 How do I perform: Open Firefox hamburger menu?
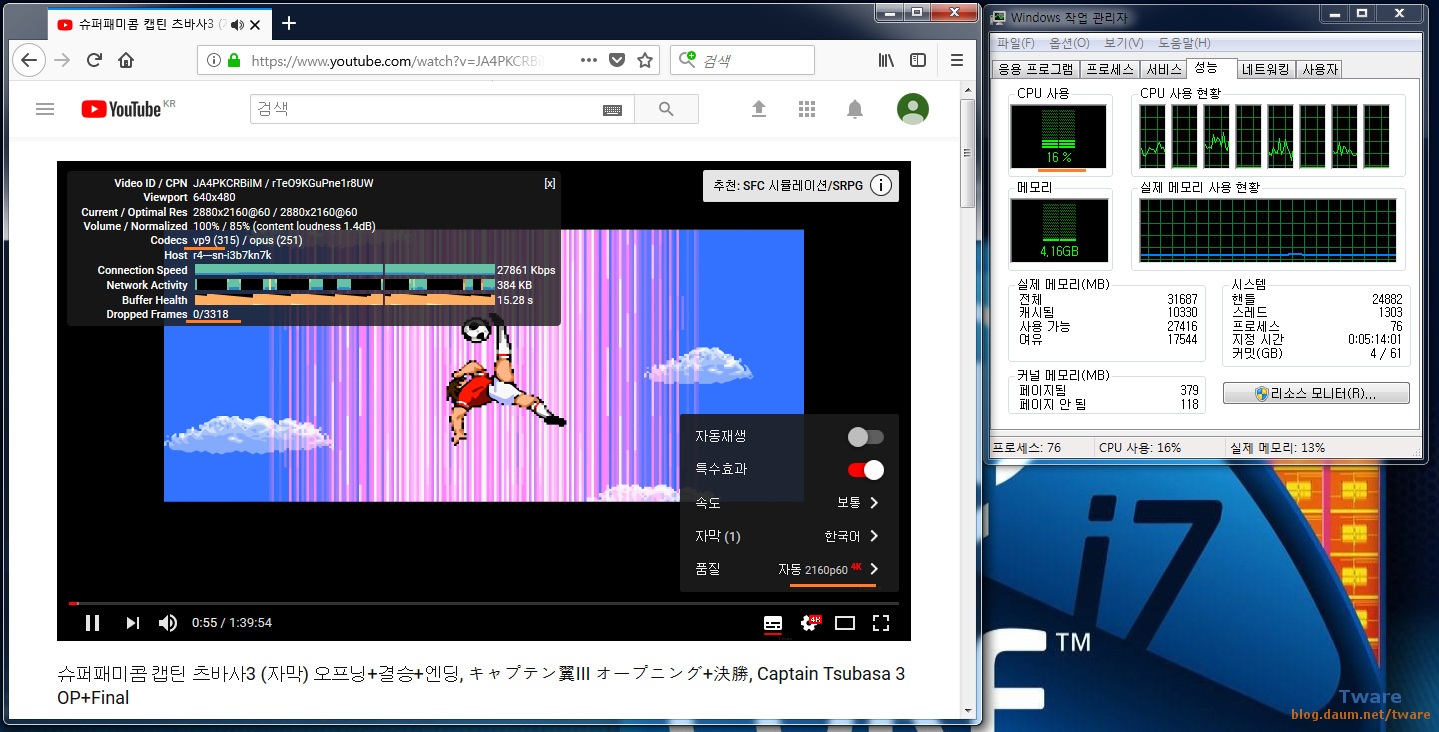click(957, 60)
